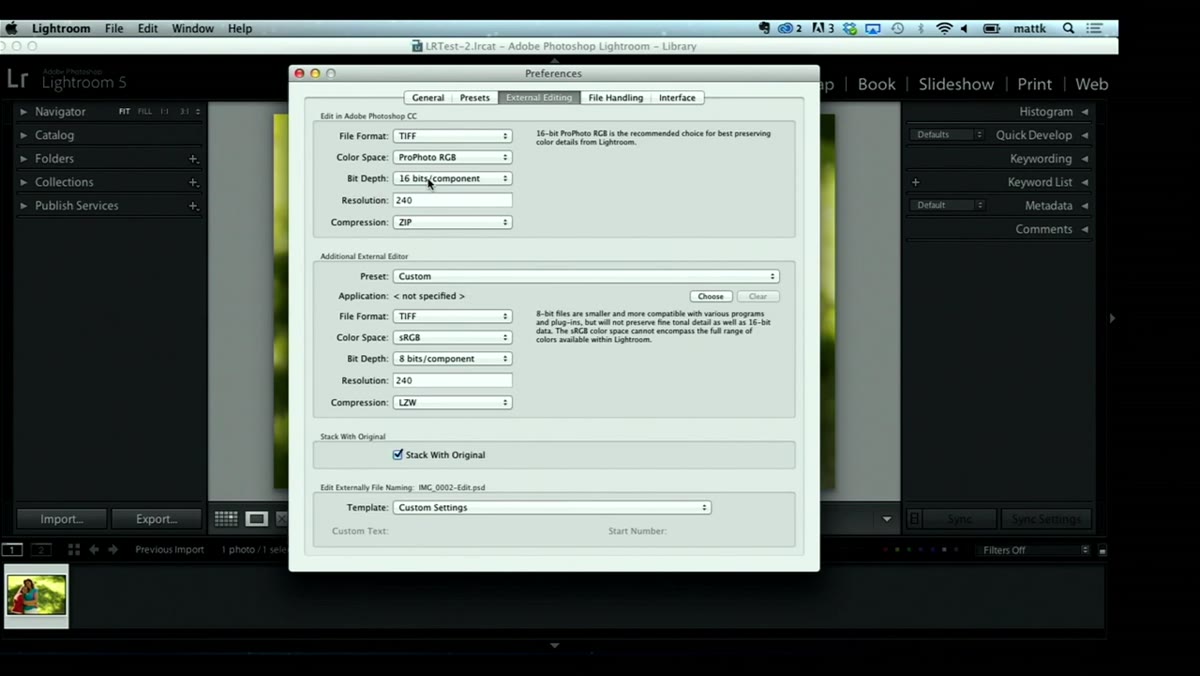Click the Choose application button
The height and width of the screenshot is (676, 1200).
point(711,297)
